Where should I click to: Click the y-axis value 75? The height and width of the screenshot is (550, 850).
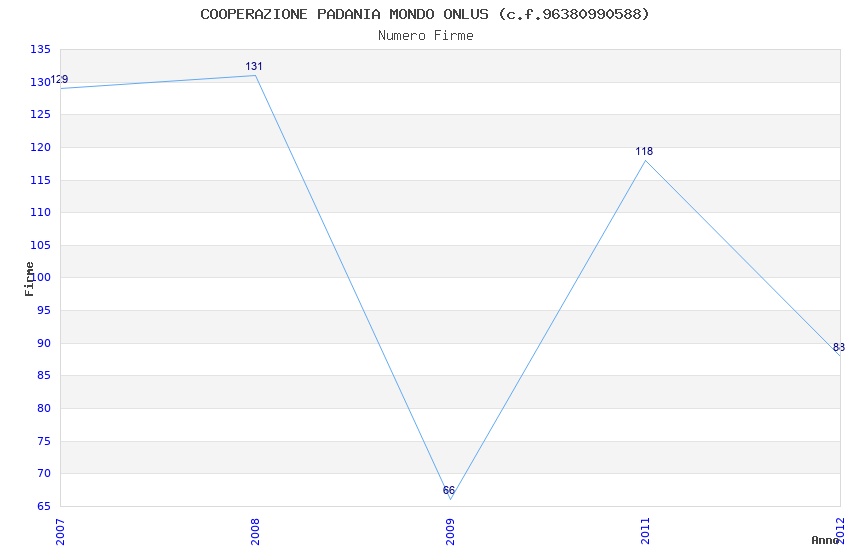coord(43,441)
